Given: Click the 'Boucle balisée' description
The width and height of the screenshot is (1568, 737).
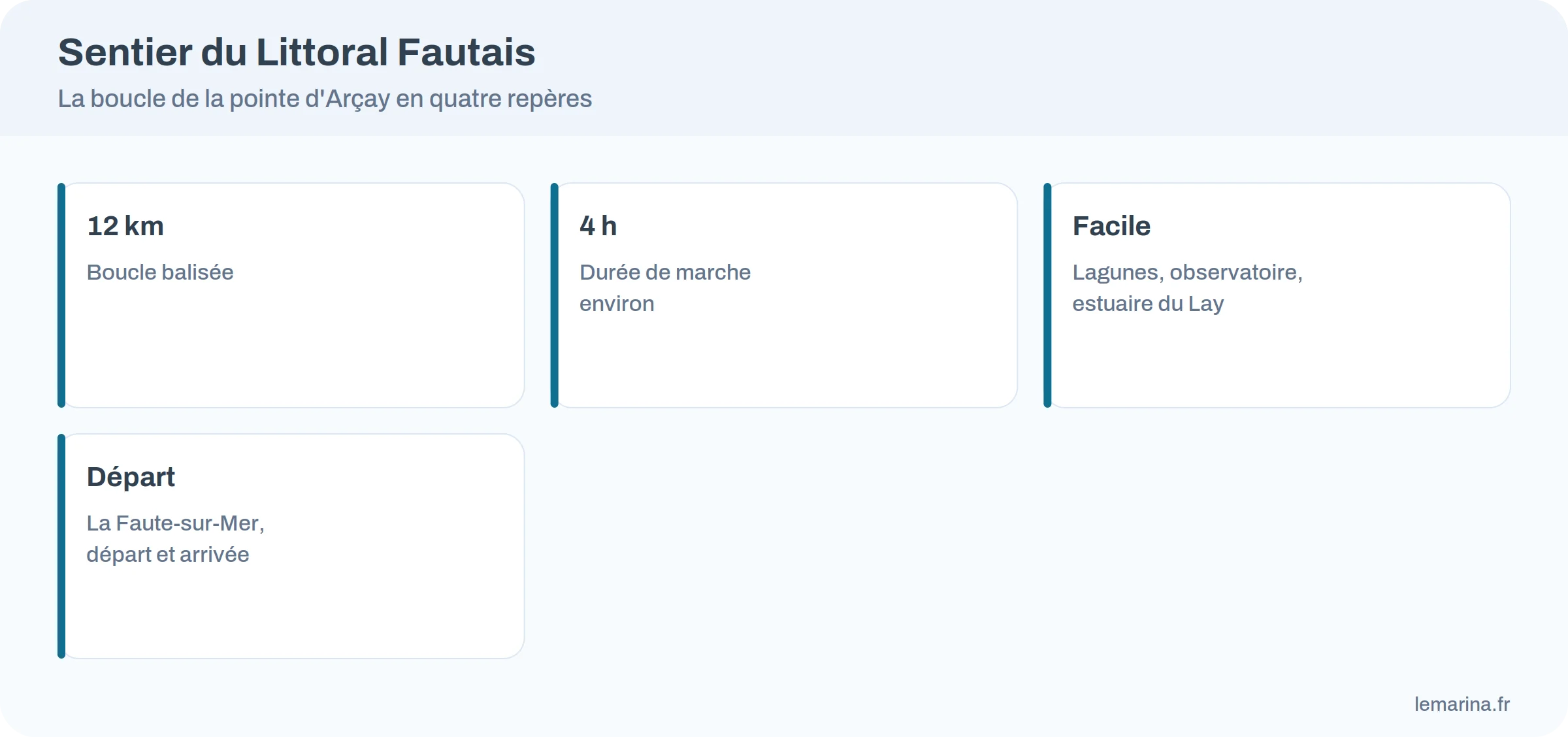Looking at the screenshot, I should point(160,272).
